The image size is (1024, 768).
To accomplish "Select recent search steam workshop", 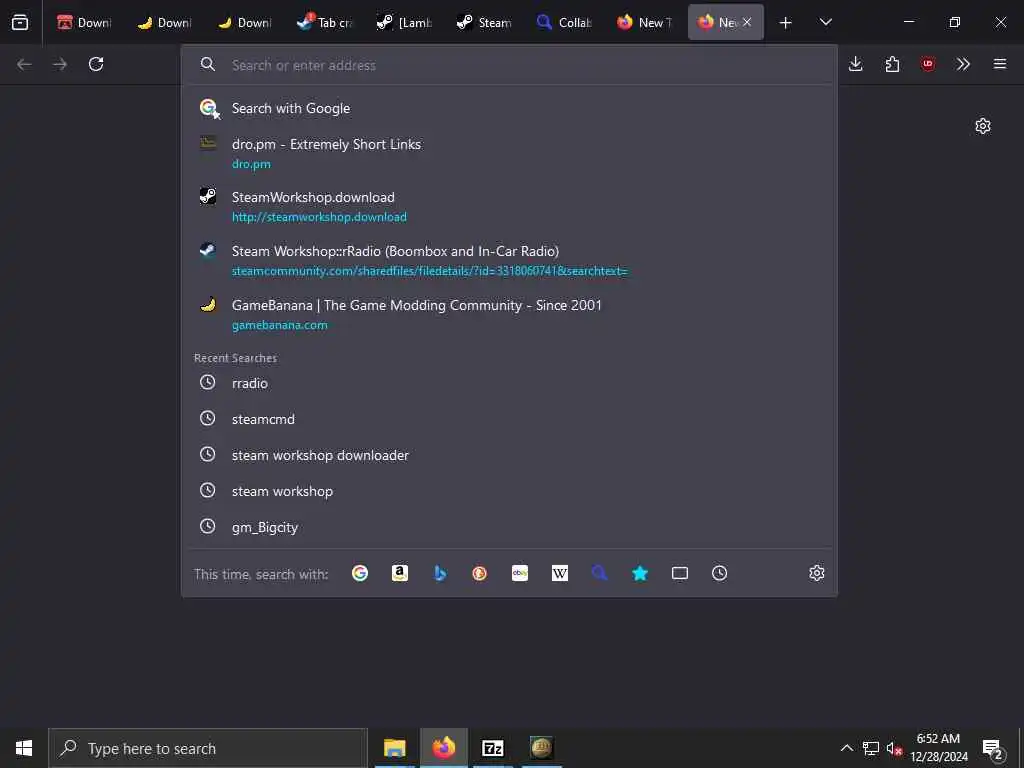I will (509, 491).
